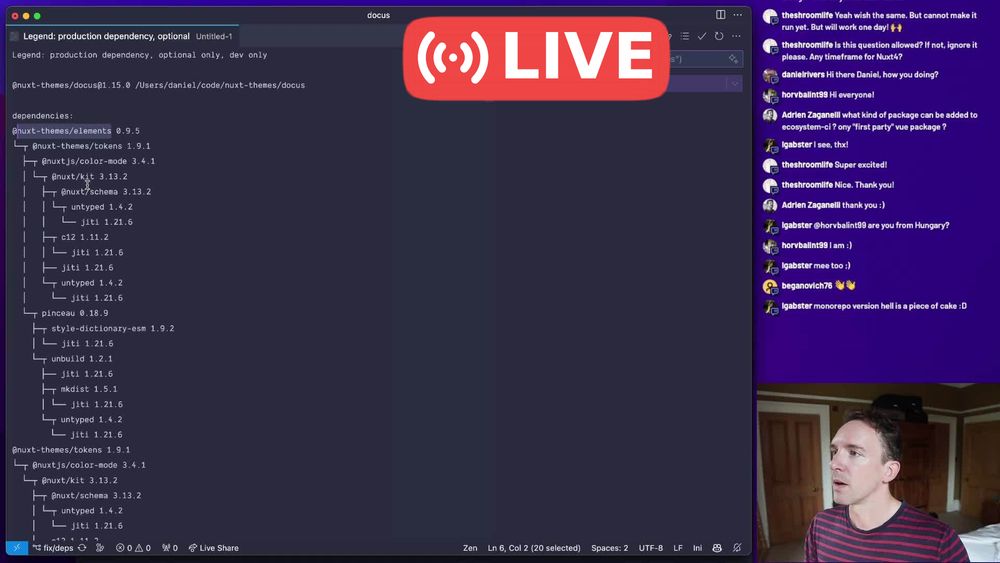Open the Ini language mode selector
The height and width of the screenshot is (563, 1000).
698,548
